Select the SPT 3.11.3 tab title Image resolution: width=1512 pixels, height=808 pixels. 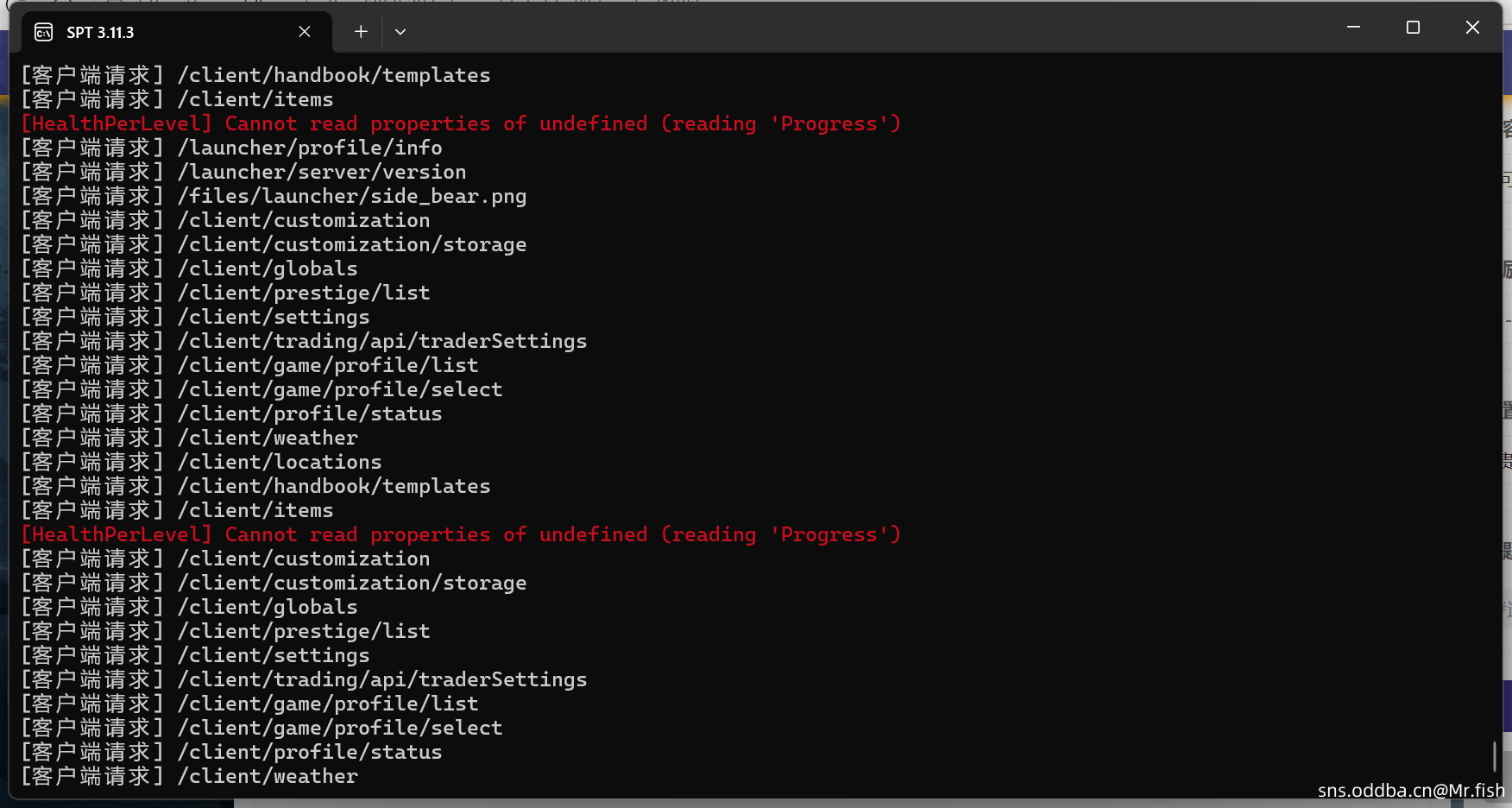coord(100,33)
